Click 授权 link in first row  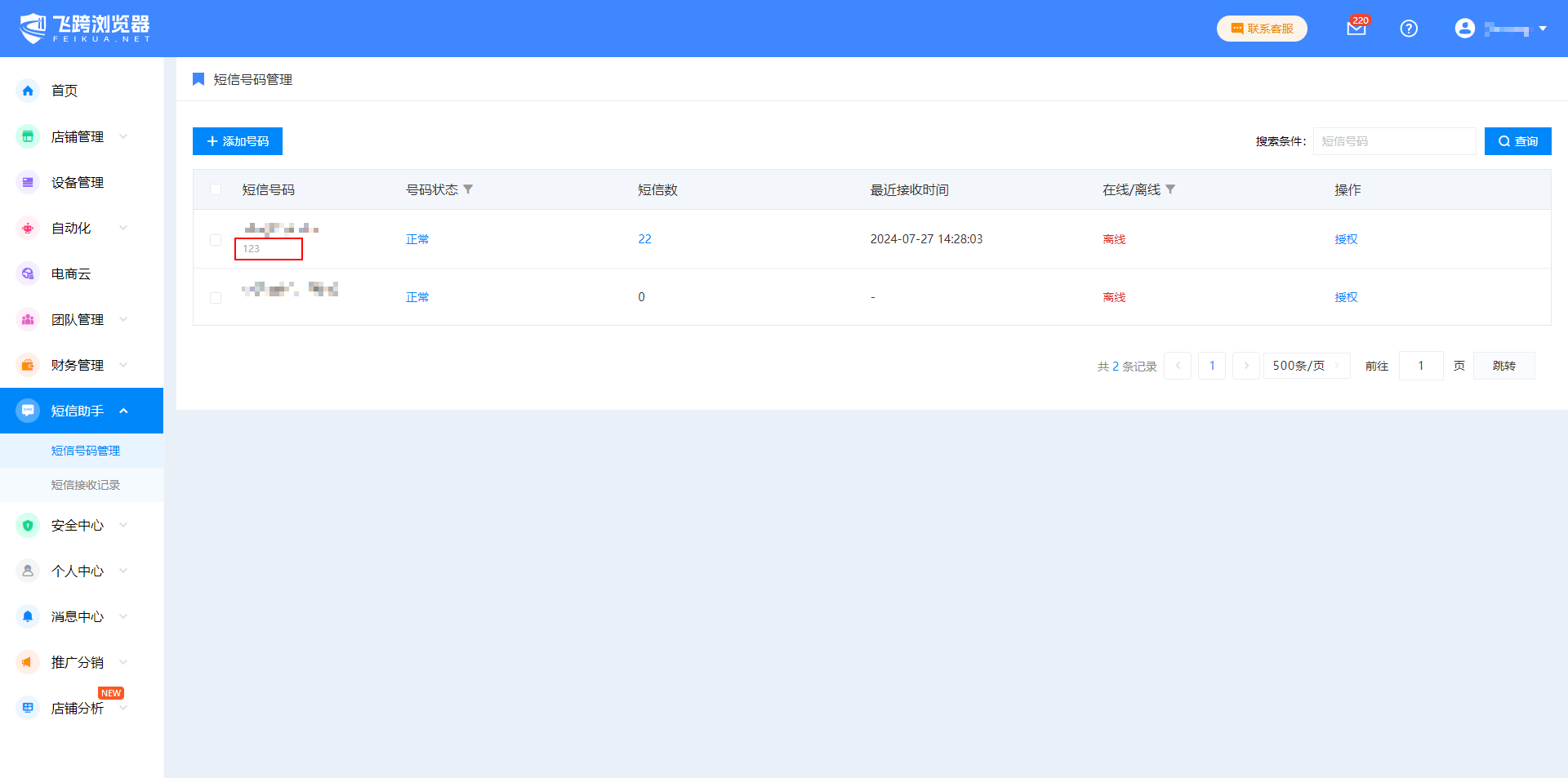click(1346, 239)
